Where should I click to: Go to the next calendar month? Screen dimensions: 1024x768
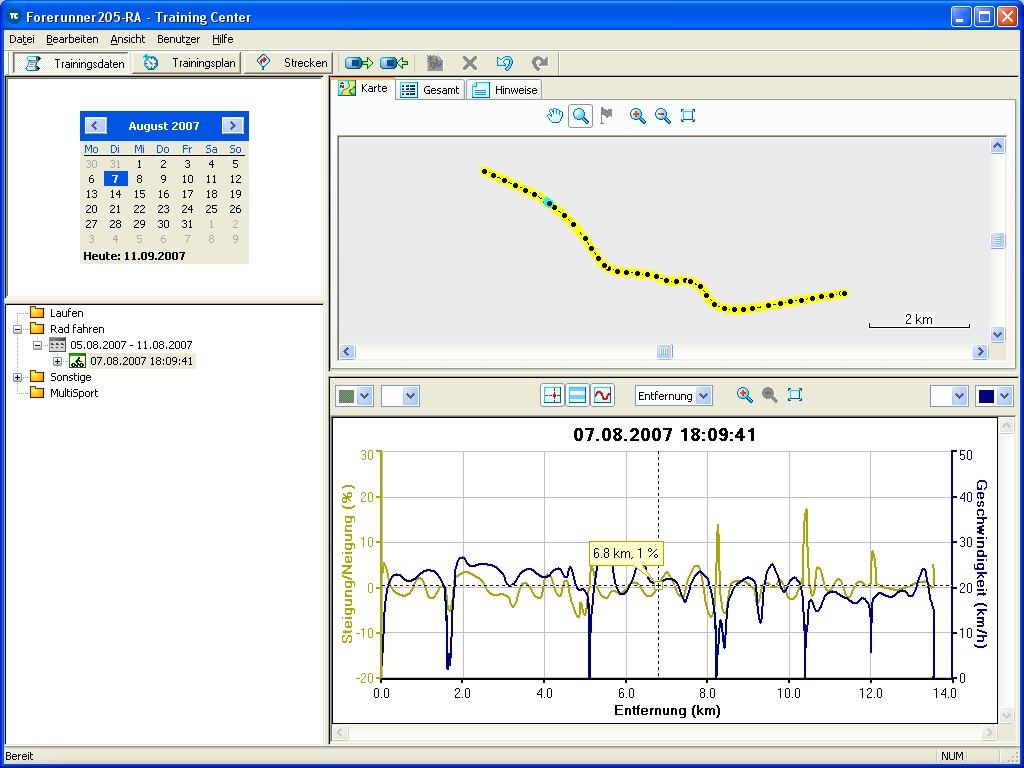click(x=232, y=125)
